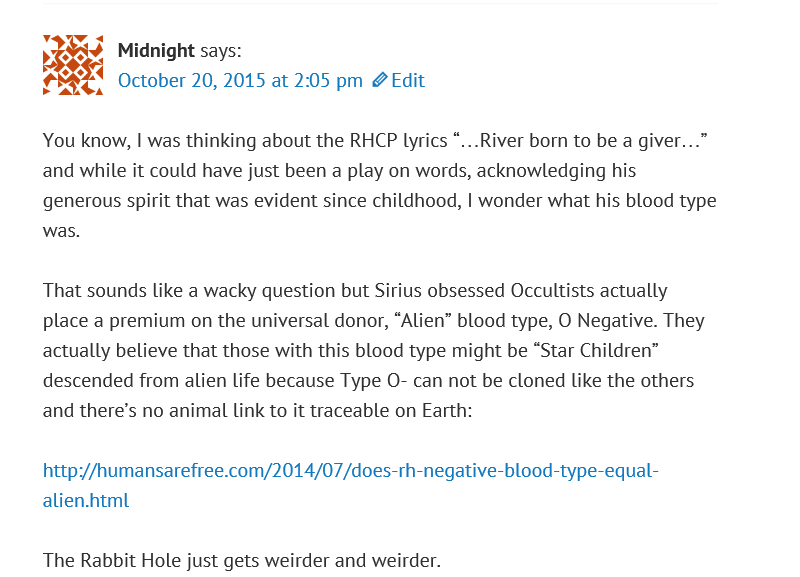The height and width of the screenshot is (577, 800).
Task: Open the October 20, 2015 comment permalink
Action: (240, 81)
